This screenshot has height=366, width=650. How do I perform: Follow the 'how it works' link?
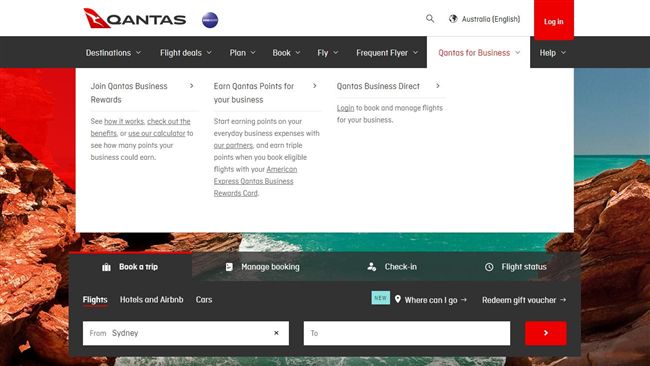[x=124, y=121]
